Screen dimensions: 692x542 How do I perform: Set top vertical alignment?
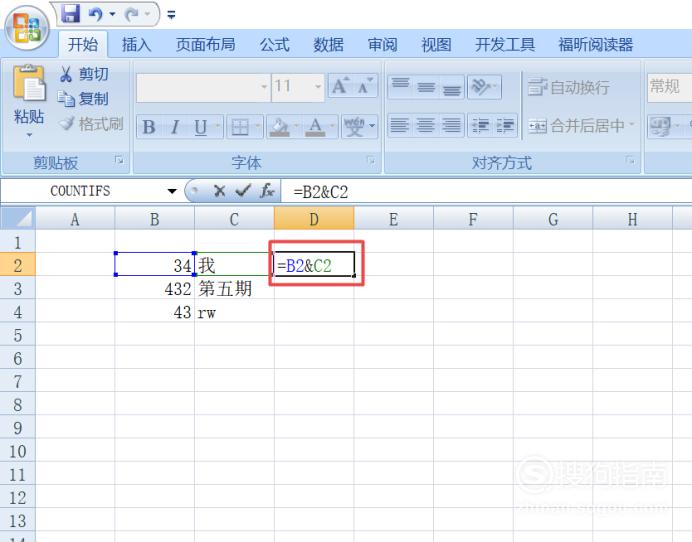point(401,87)
